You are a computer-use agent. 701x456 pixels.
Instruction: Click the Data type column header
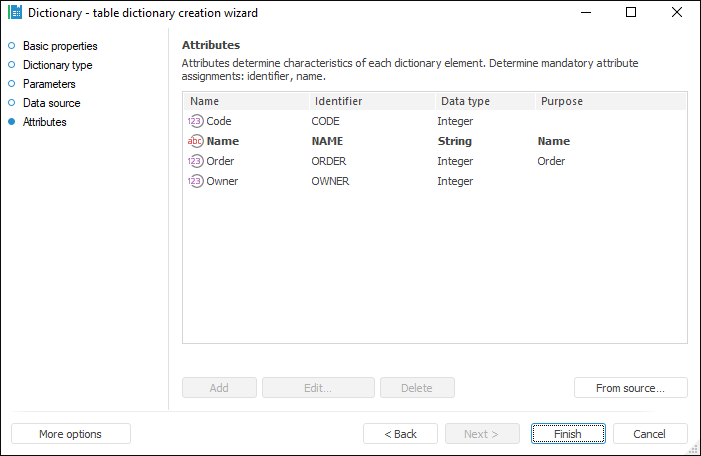point(484,101)
